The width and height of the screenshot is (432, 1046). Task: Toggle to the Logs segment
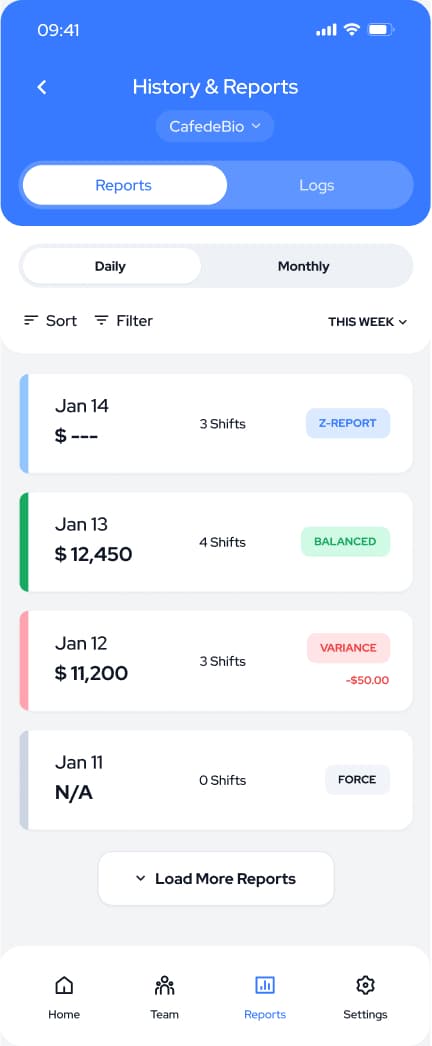pyautogui.click(x=317, y=185)
